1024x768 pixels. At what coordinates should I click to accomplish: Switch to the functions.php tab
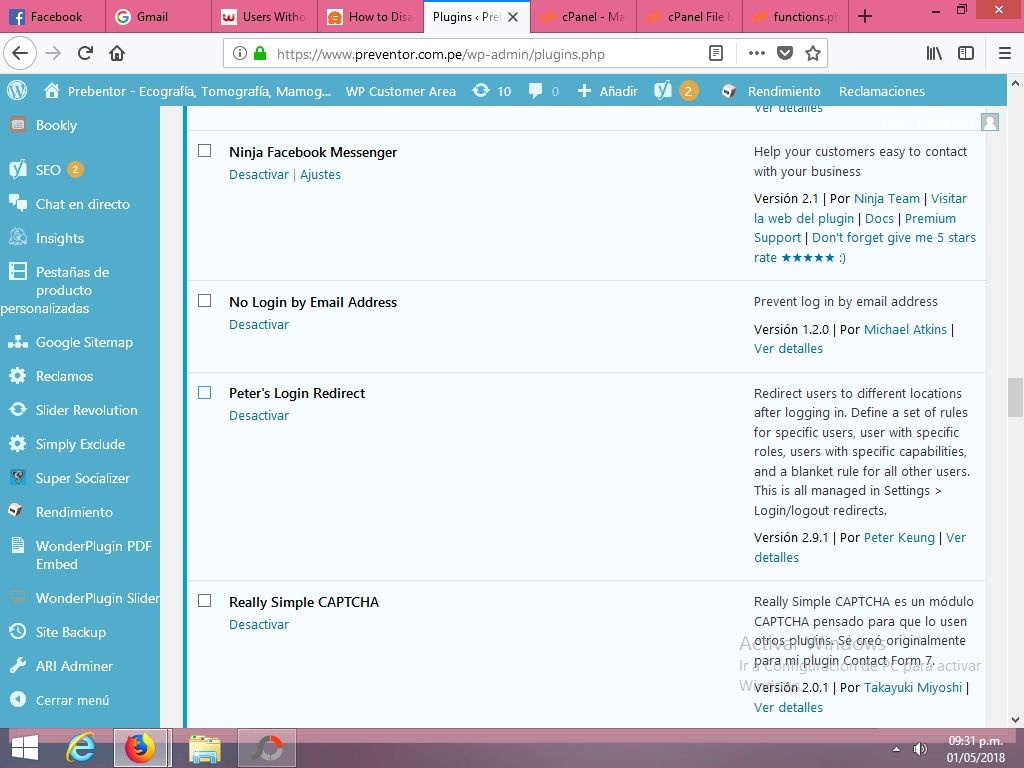coord(794,16)
